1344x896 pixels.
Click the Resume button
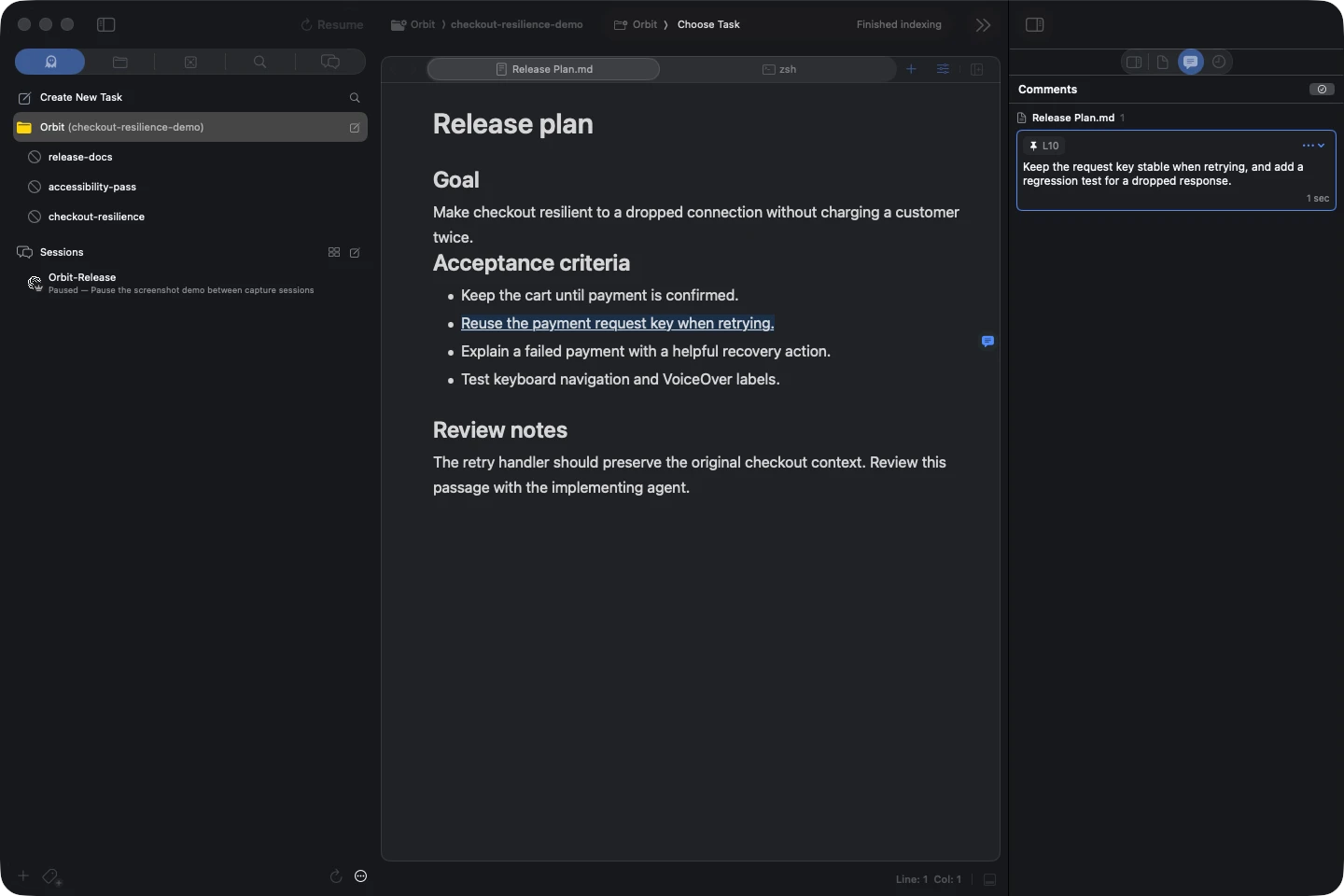332,25
